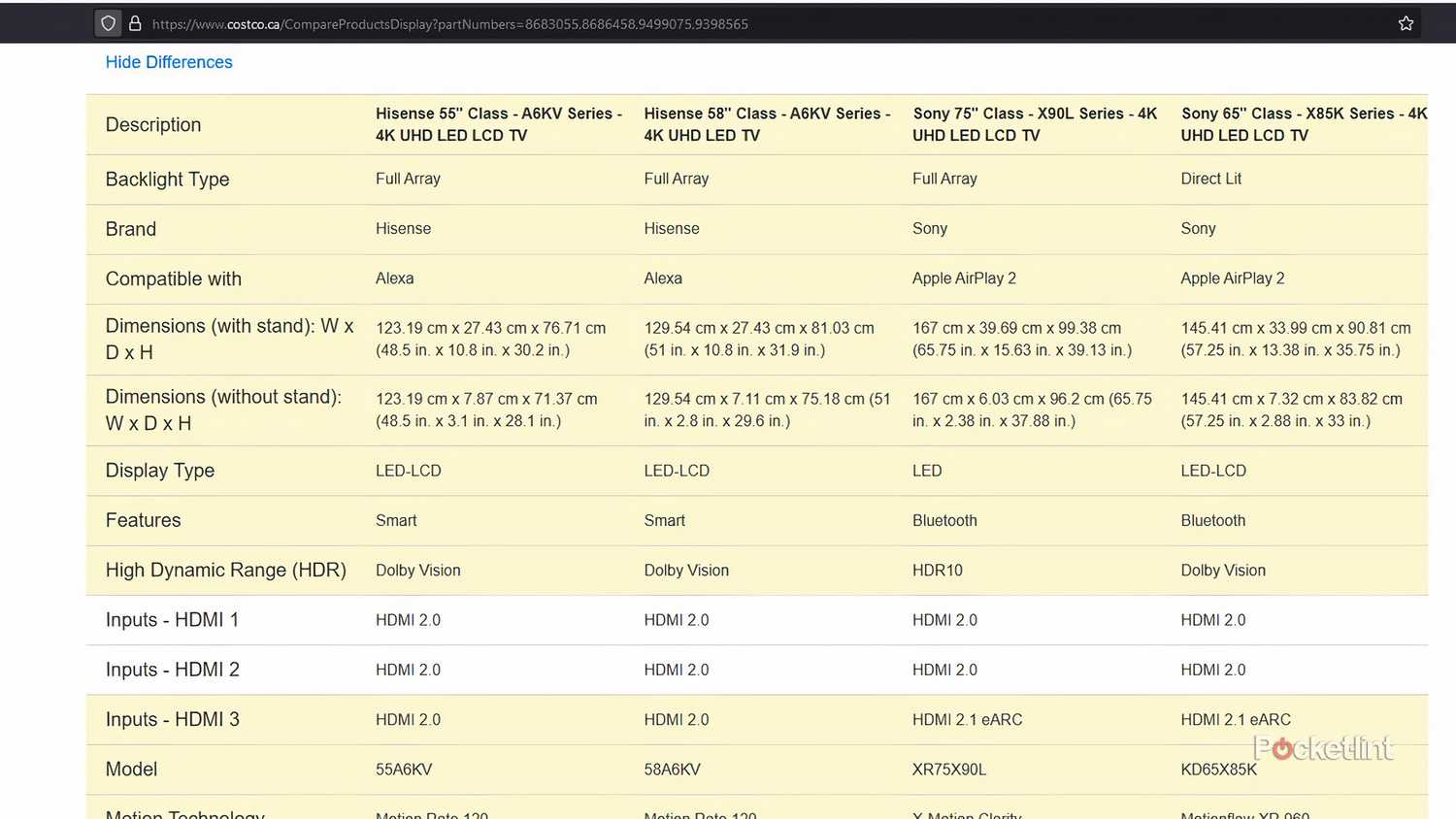This screenshot has width=1456, height=819.
Task: Click the Pocket-lint watermark logo
Action: click(1323, 748)
